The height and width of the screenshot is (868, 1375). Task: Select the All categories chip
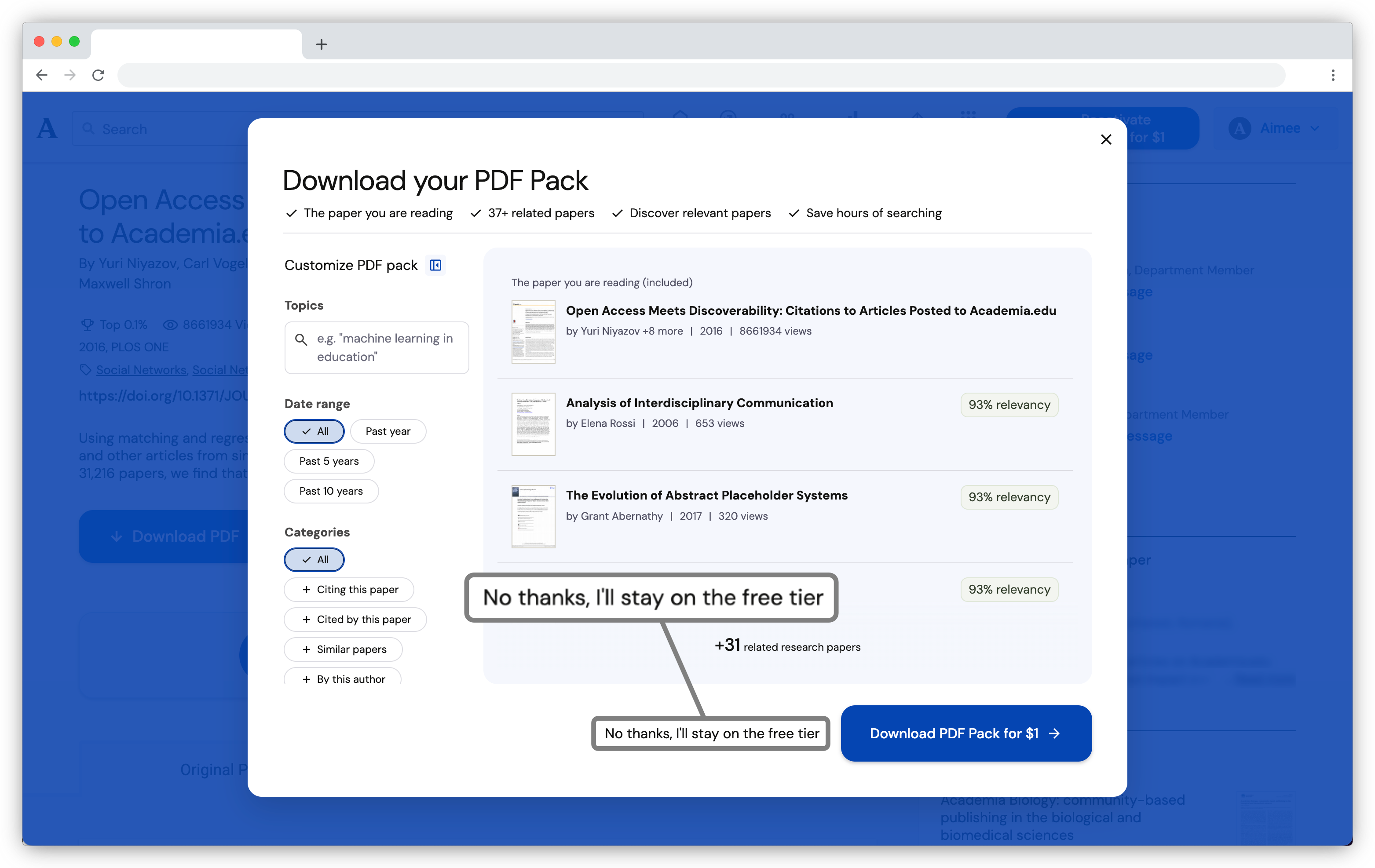click(314, 559)
